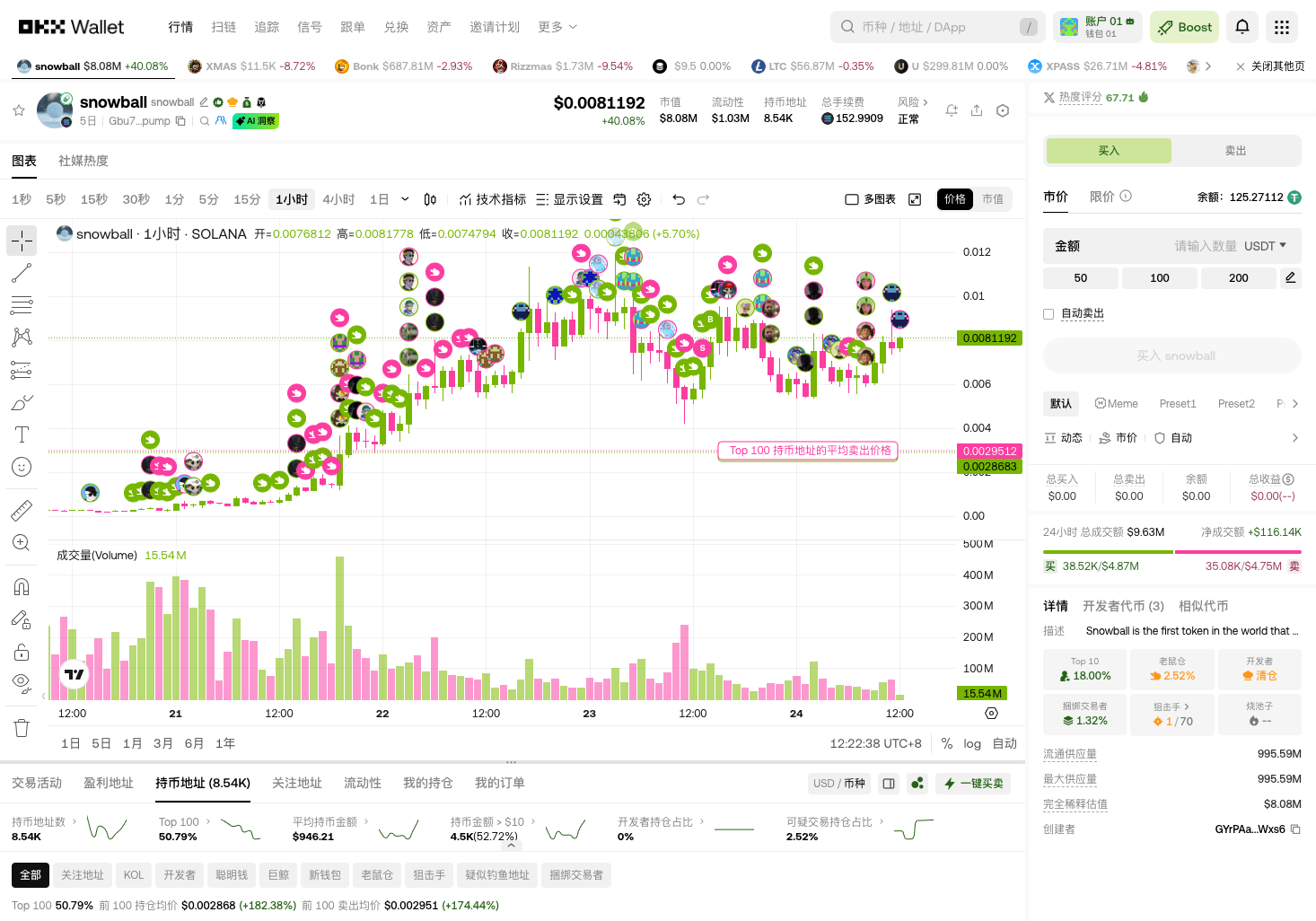Open the USDT currency selector dropdown

point(1266,245)
